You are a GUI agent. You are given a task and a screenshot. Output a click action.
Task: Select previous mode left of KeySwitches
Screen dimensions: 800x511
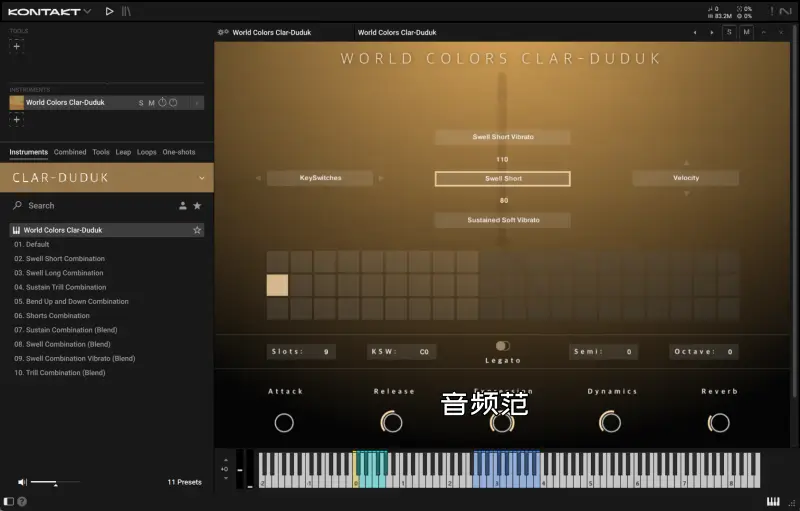click(258, 178)
